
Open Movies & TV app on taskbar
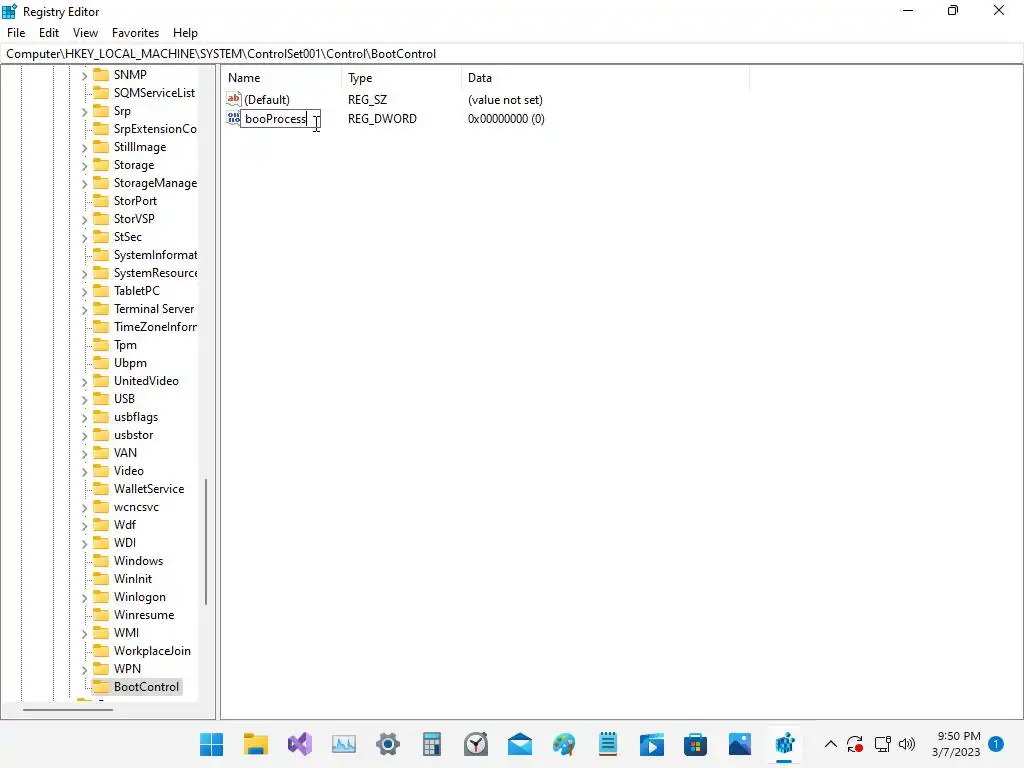pos(652,744)
